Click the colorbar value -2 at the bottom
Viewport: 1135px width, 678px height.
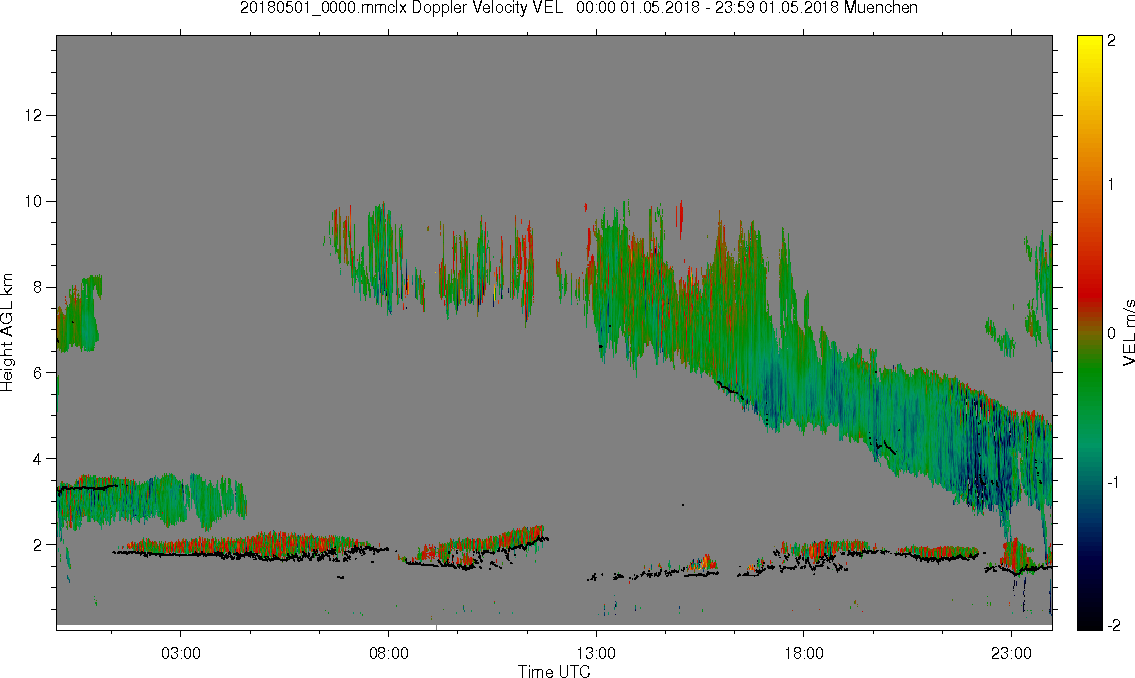(x=1113, y=625)
